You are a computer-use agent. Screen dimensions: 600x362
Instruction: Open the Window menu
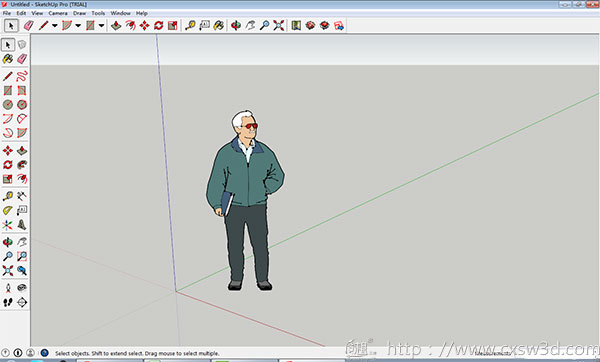[121, 13]
